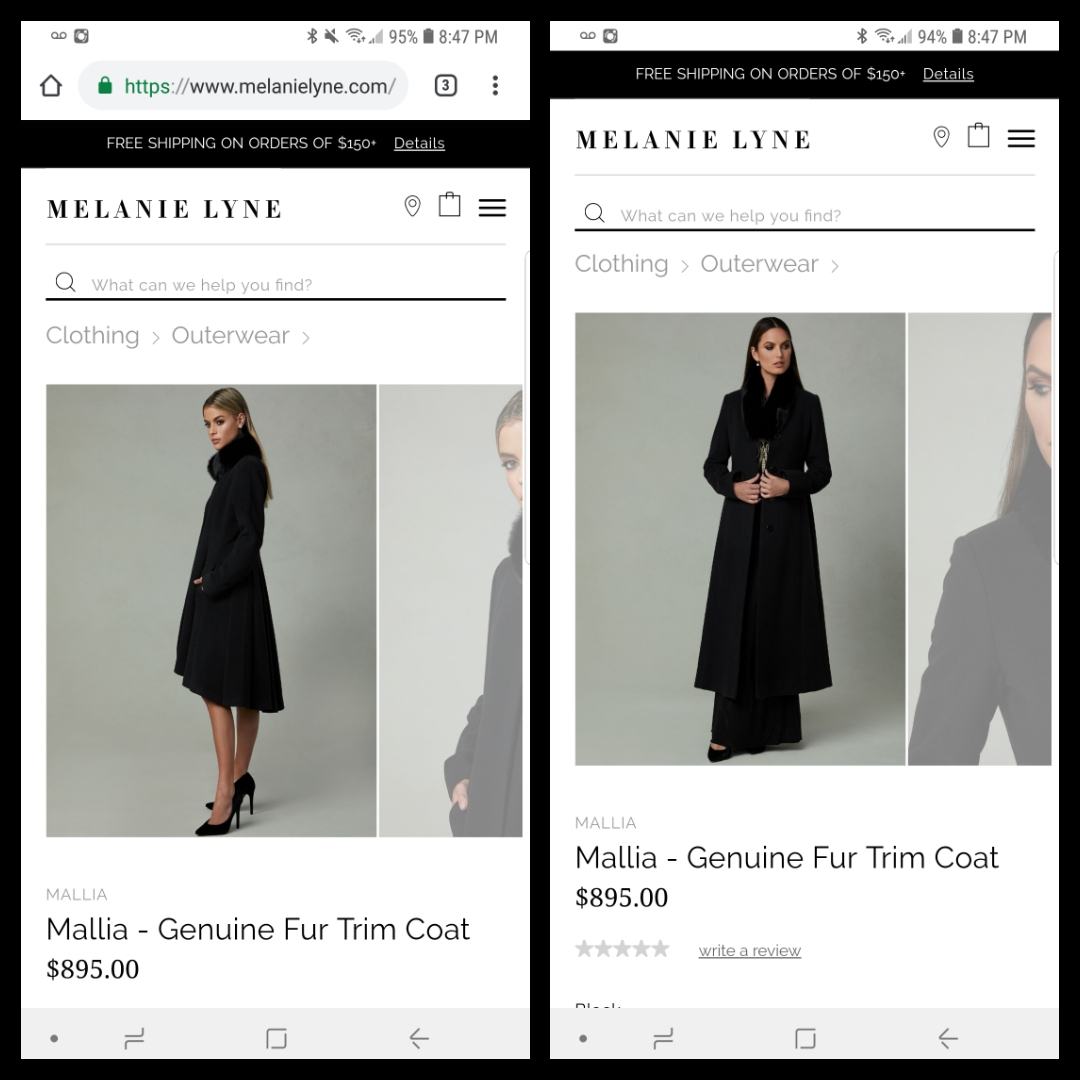Click 'write a review' link
Screen dimensions: 1080x1080
click(749, 951)
